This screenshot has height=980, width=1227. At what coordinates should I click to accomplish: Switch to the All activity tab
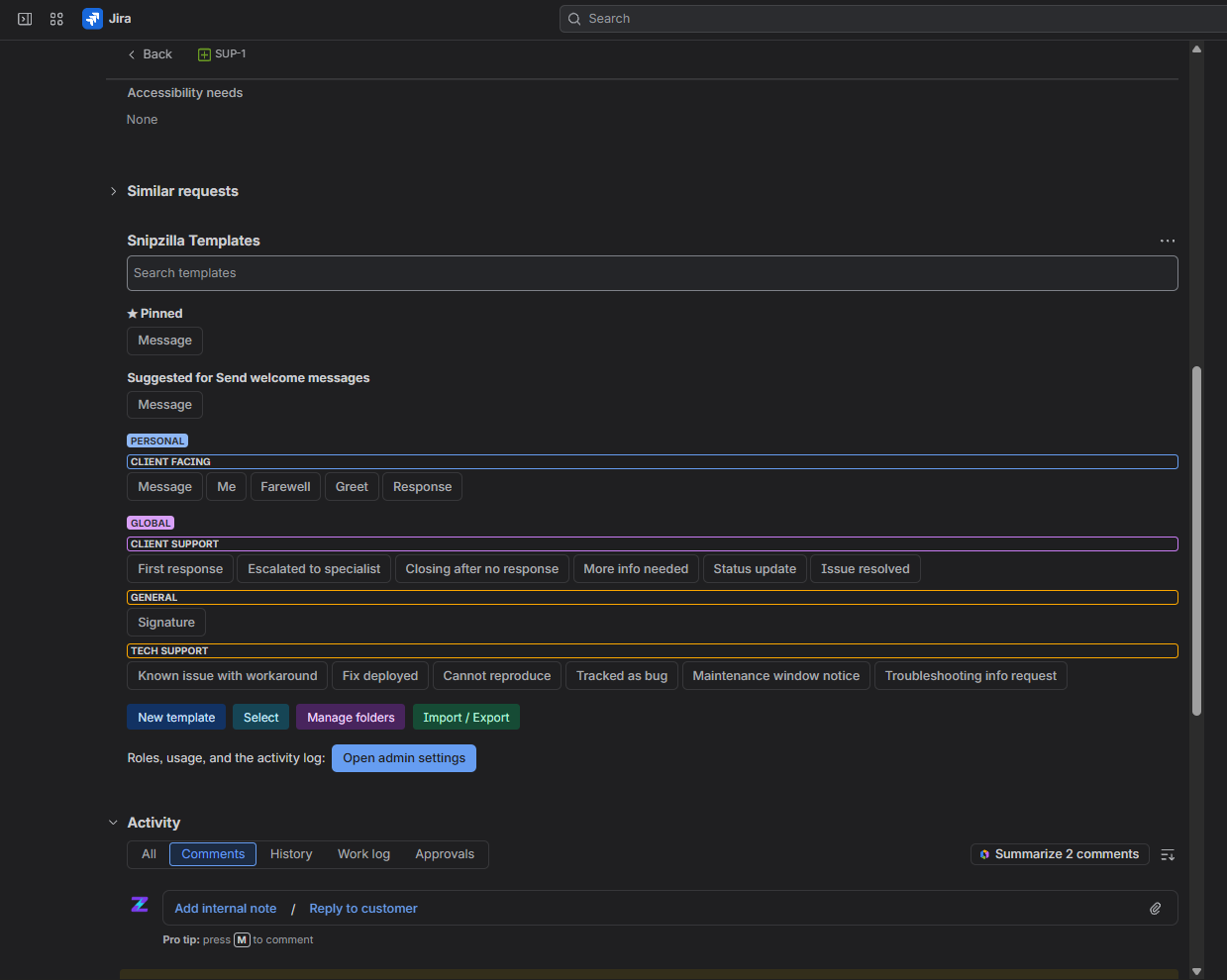point(149,854)
